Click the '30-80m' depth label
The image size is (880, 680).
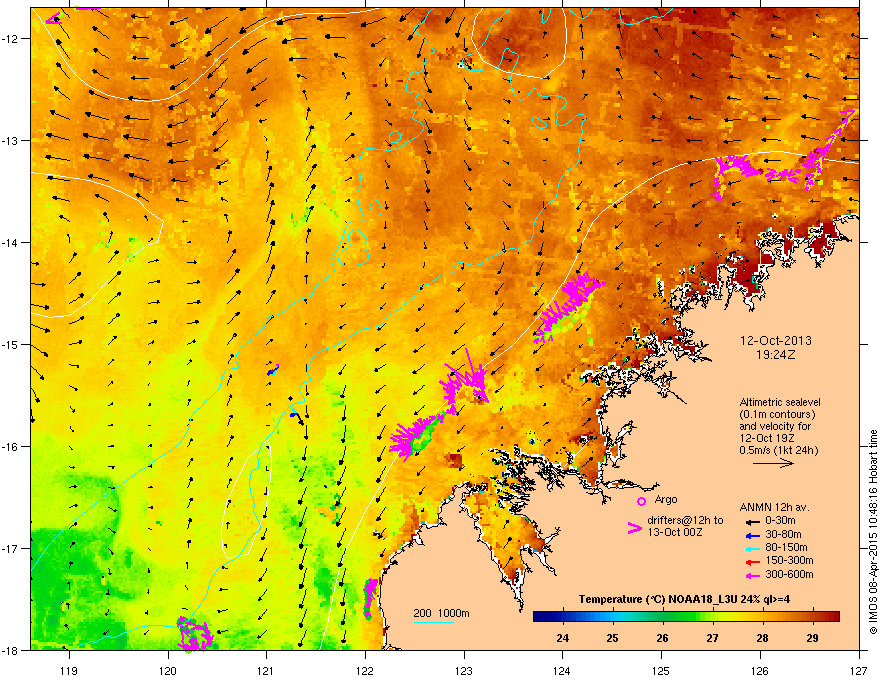pos(783,534)
